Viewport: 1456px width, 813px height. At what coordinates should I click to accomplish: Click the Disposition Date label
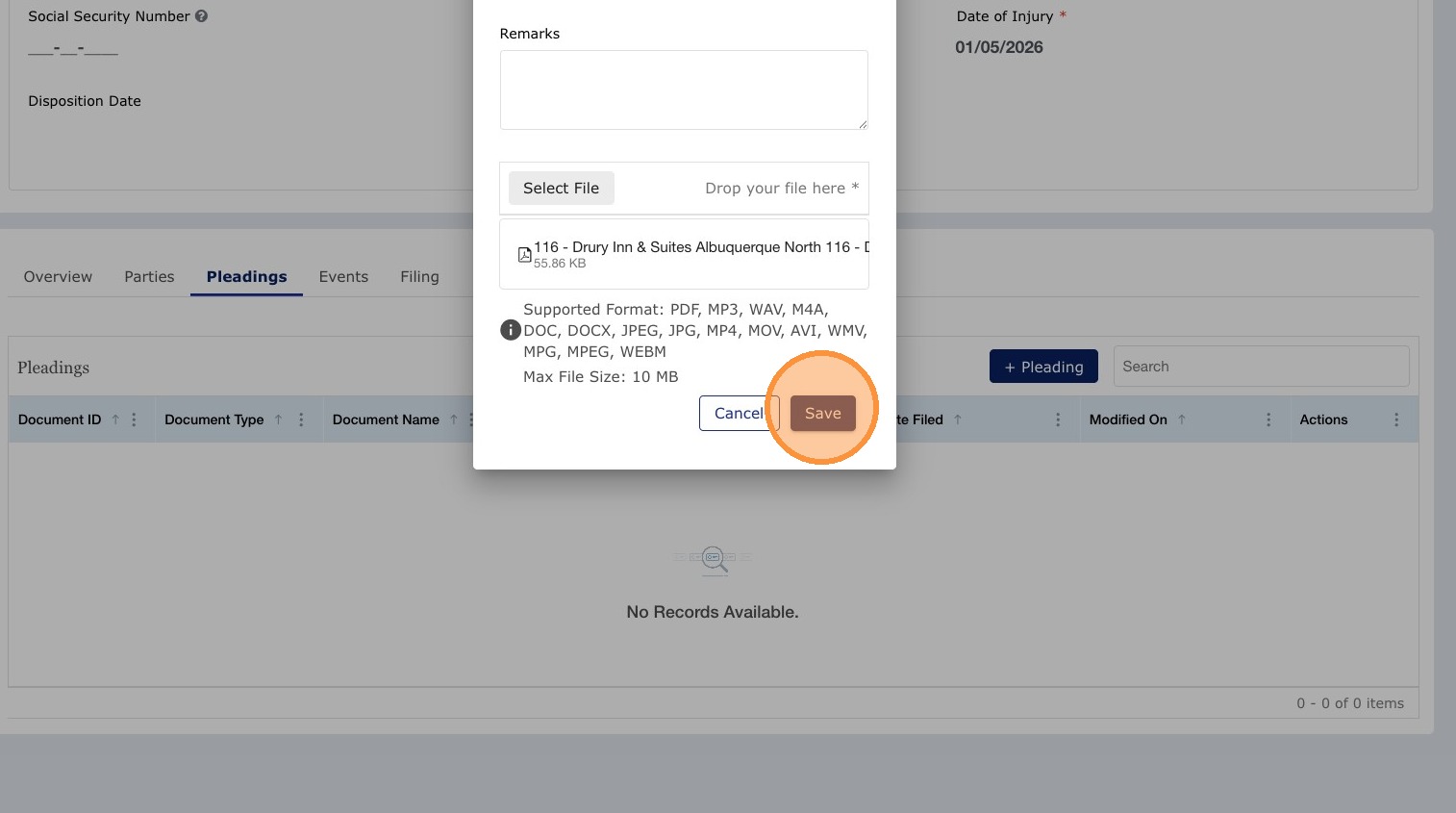click(85, 101)
